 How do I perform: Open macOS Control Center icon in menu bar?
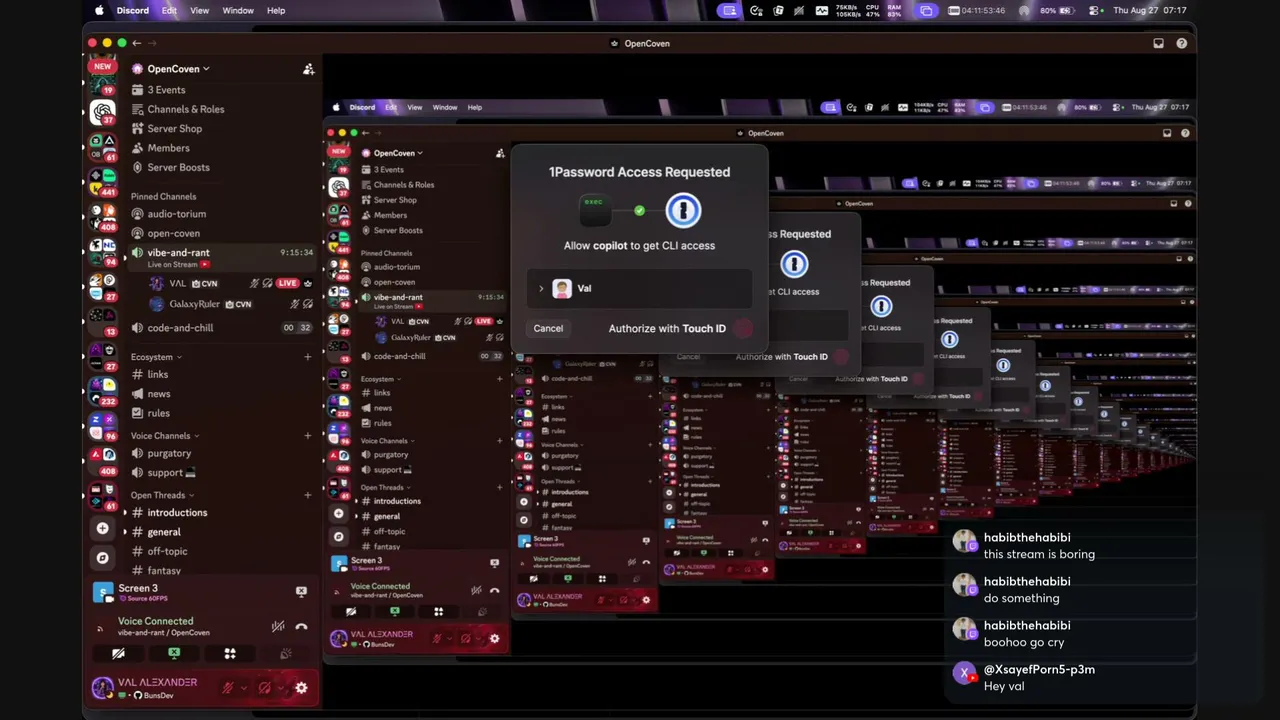[x=1094, y=10]
